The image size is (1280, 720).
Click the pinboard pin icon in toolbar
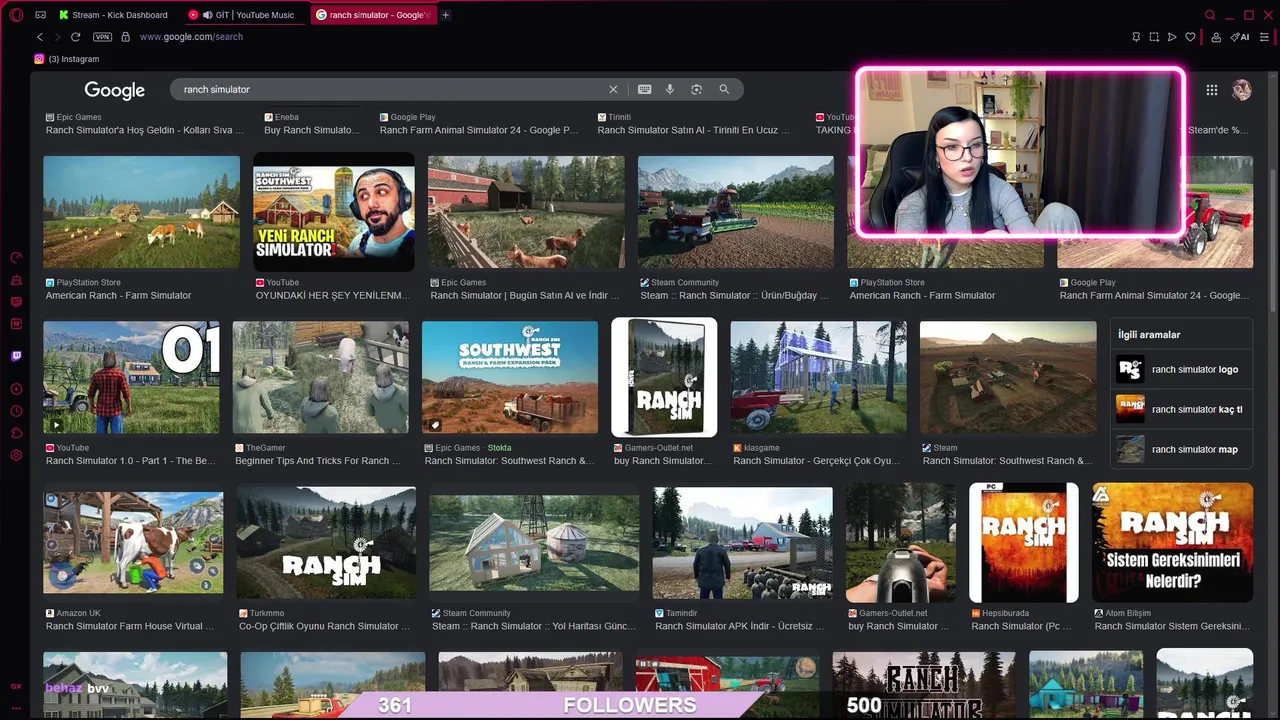[1136, 37]
